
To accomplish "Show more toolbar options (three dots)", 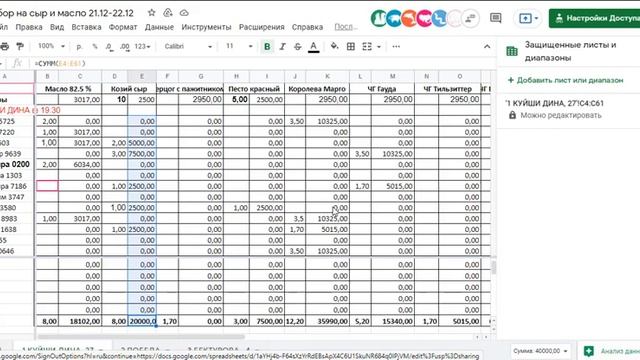I will pyautogui.click(x=396, y=47).
